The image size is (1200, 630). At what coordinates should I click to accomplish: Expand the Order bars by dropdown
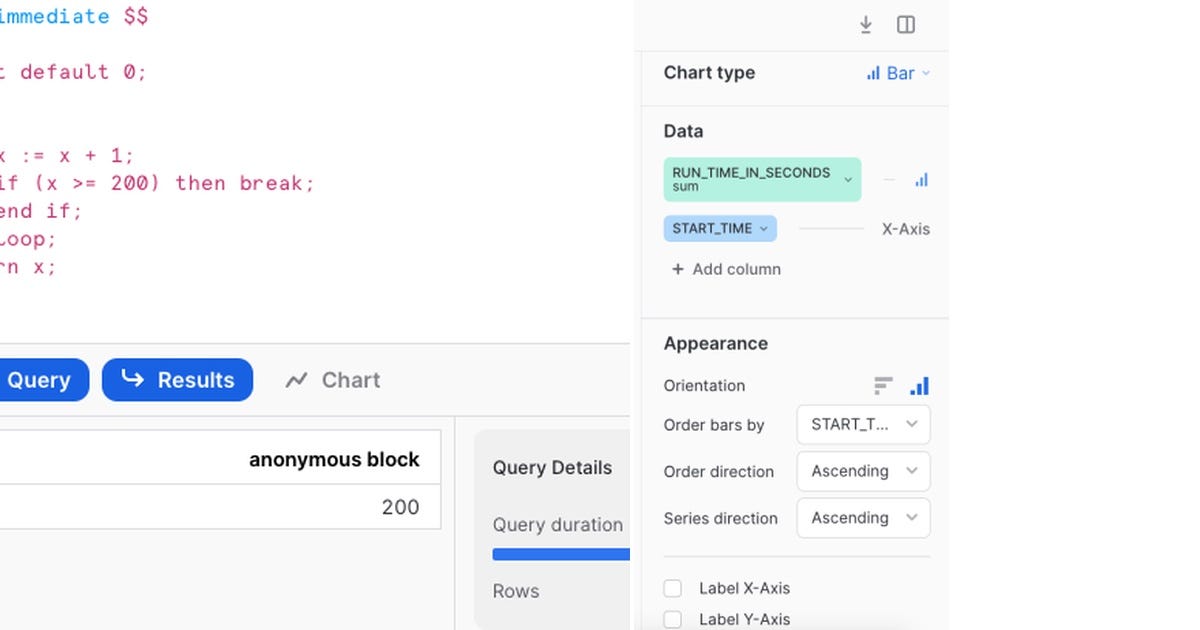[x=863, y=424]
